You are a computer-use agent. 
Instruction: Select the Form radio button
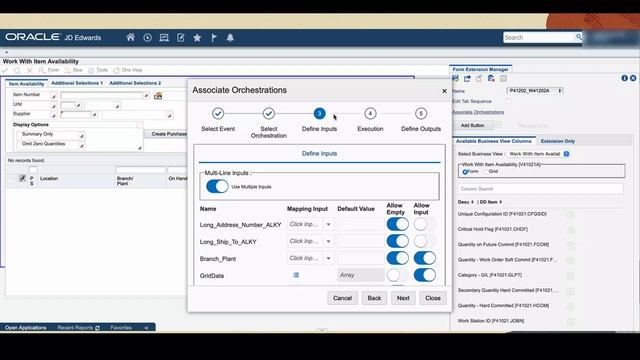coord(465,172)
